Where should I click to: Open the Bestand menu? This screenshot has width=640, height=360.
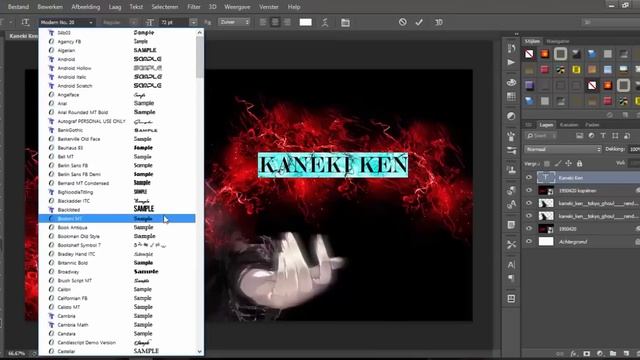(18, 7)
